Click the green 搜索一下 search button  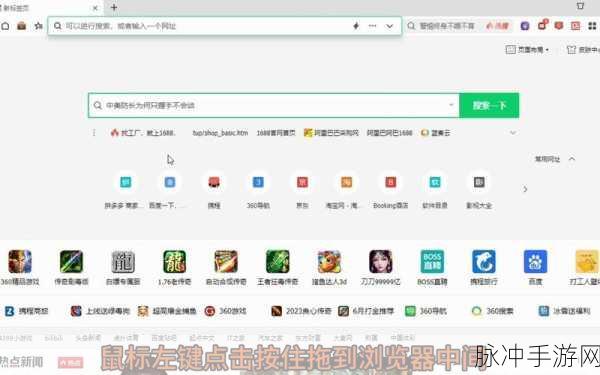(489, 105)
